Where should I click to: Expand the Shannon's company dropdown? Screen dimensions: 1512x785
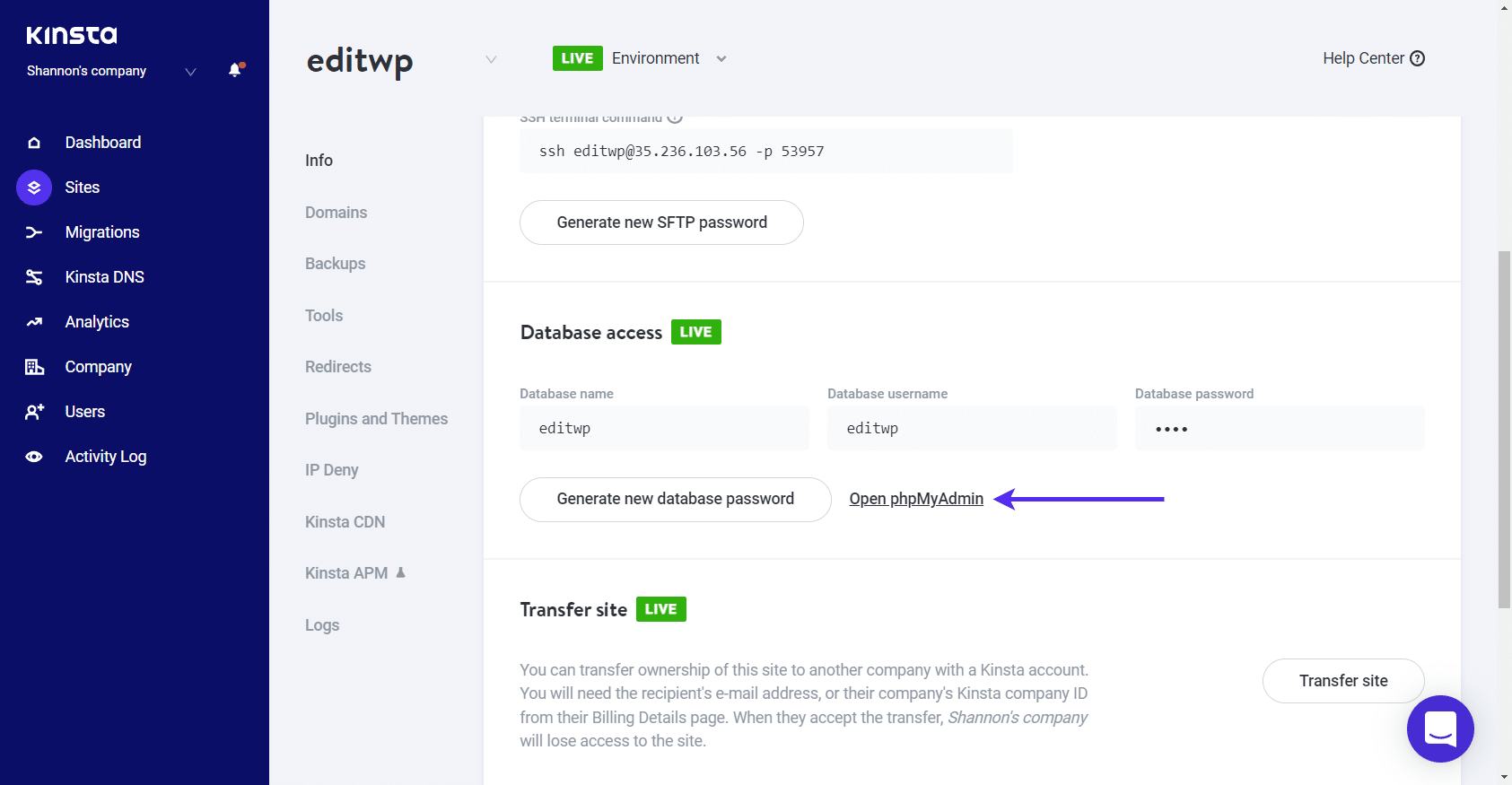point(190,72)
